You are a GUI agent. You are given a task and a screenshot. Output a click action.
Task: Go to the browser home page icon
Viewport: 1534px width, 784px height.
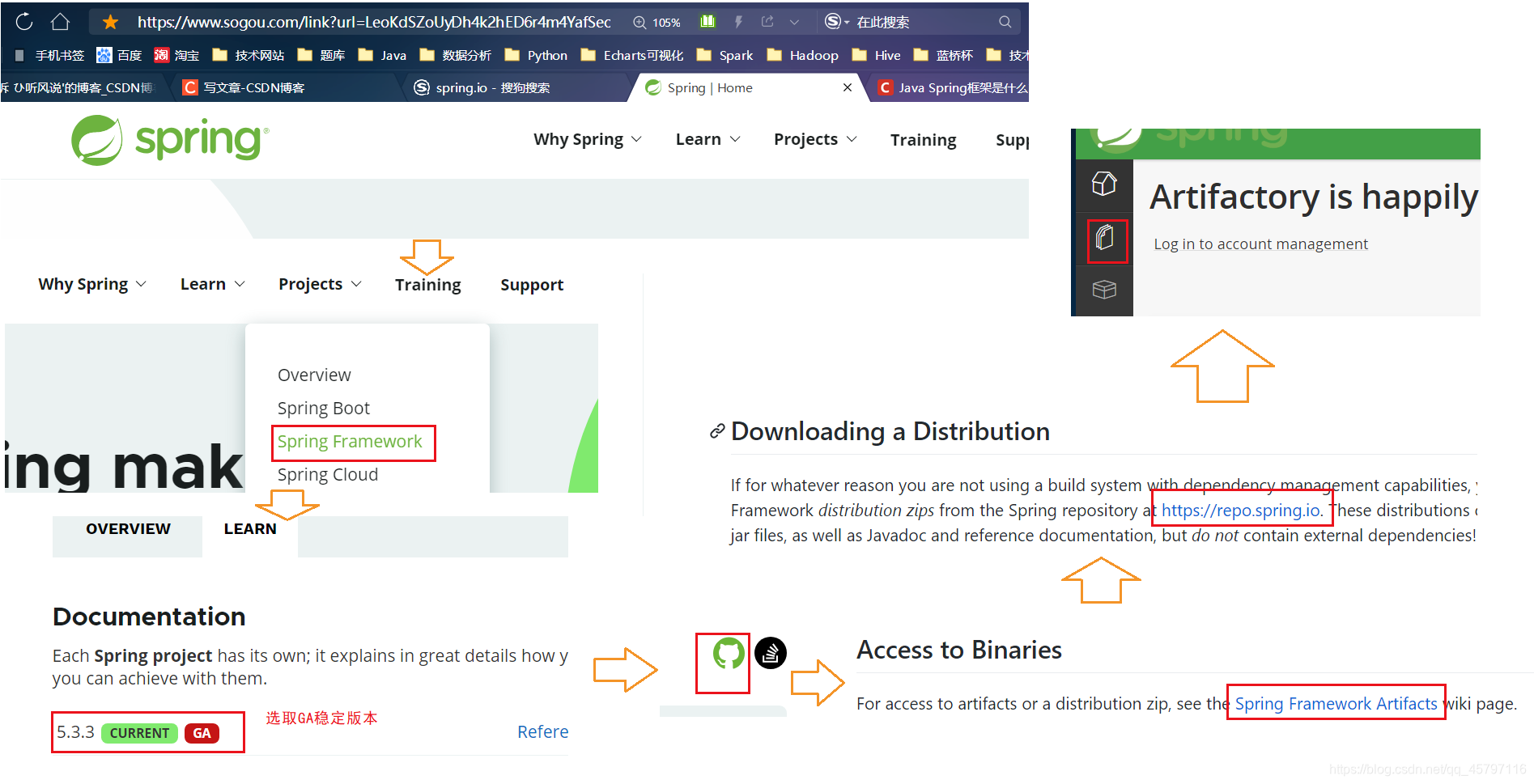[60, 22]
